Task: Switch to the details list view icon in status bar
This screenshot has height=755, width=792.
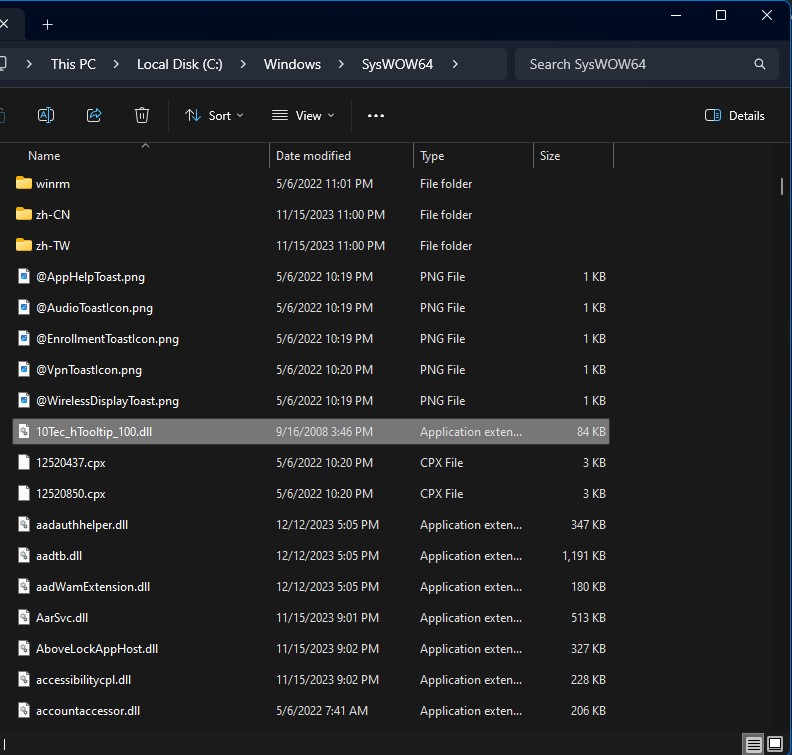Action: click(x=753, y=744)
